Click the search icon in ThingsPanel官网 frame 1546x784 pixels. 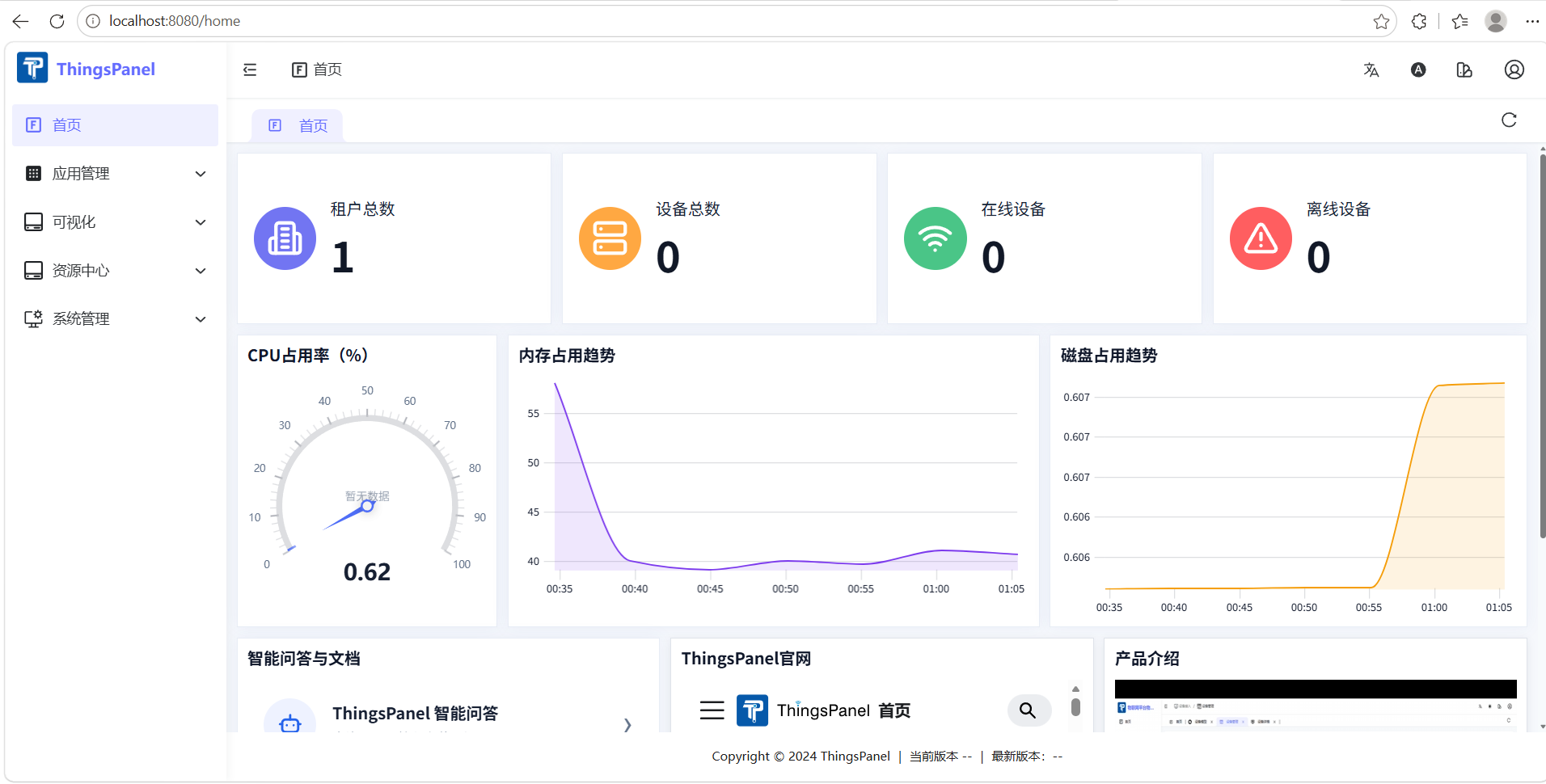coord(1029,710)
